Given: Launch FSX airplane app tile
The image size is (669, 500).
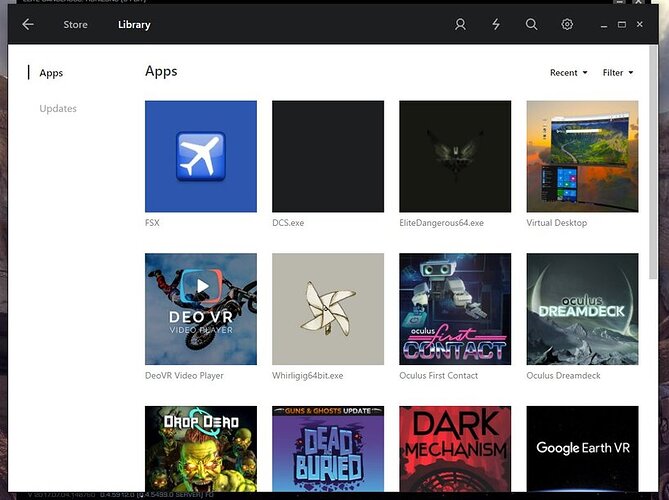Looking at the screenshot, I should [x=200, y=156].
